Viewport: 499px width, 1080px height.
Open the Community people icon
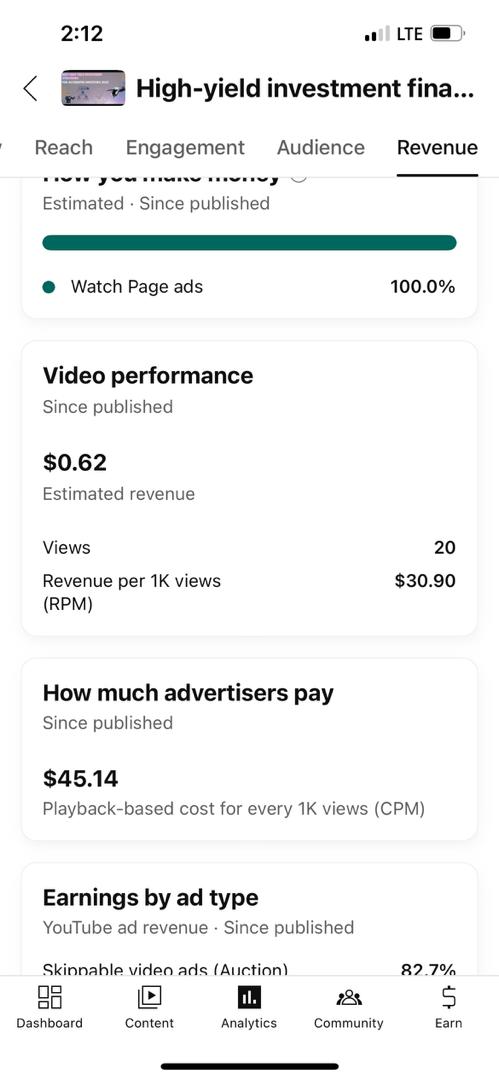349,997
